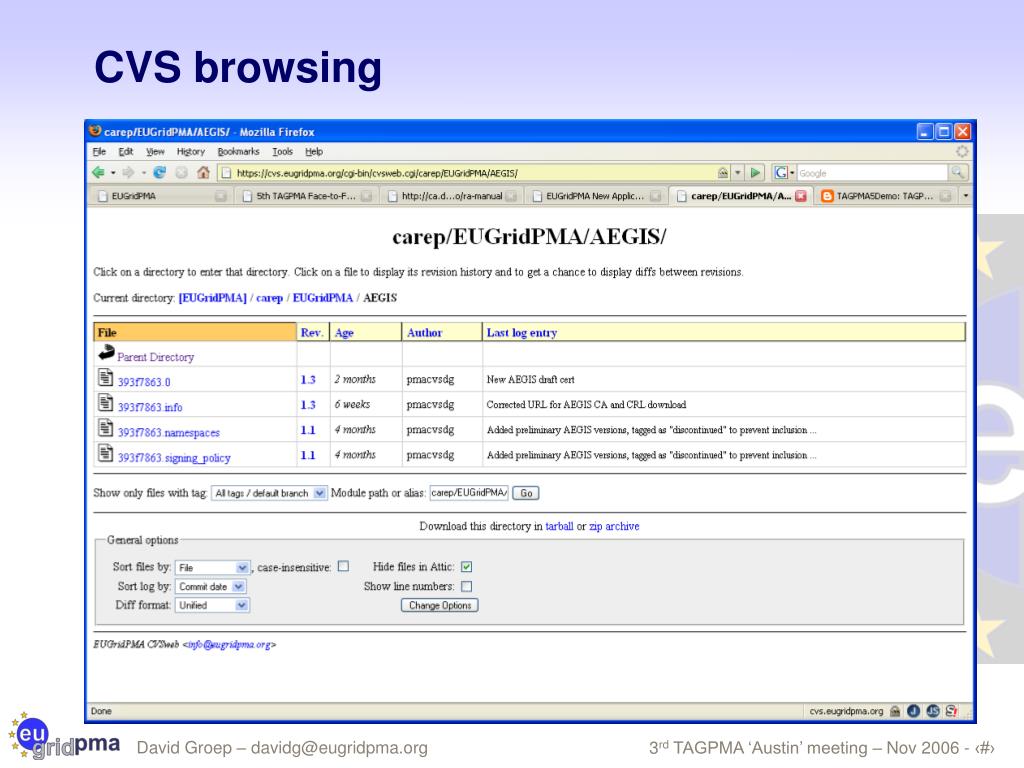Viewport: 1024px width, 768px height.
Task: Click the blue J status bar icon
Action: pos(914,711)
